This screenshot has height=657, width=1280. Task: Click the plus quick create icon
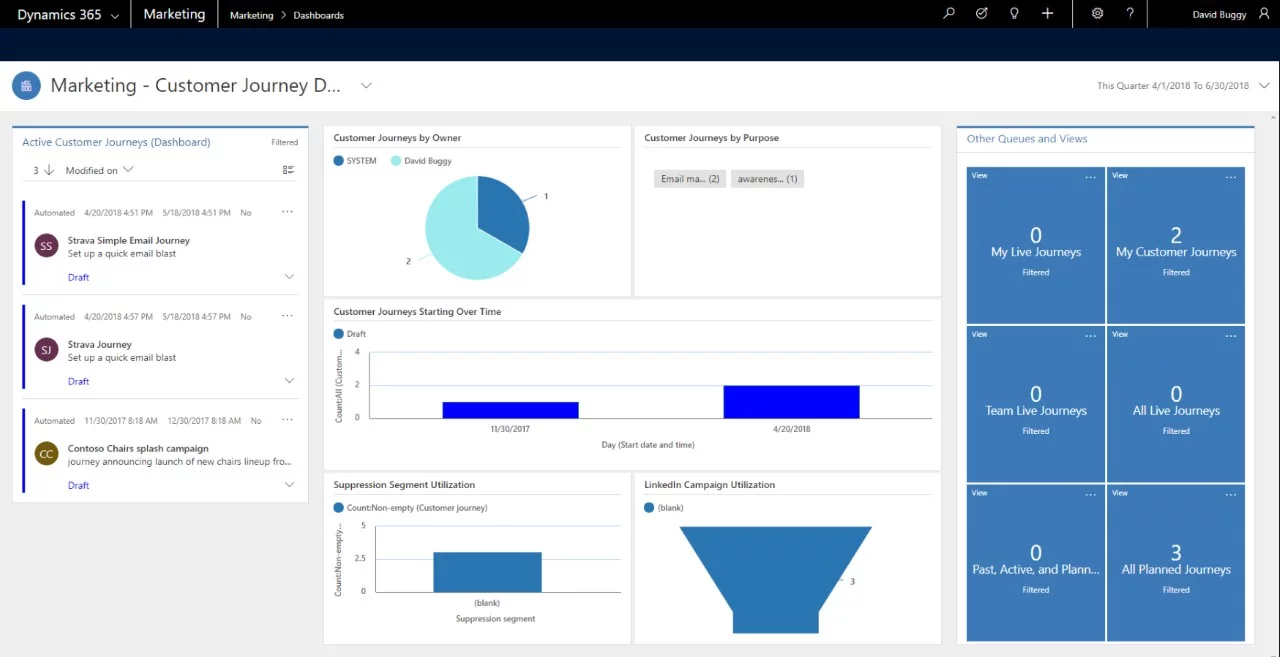1047,14
